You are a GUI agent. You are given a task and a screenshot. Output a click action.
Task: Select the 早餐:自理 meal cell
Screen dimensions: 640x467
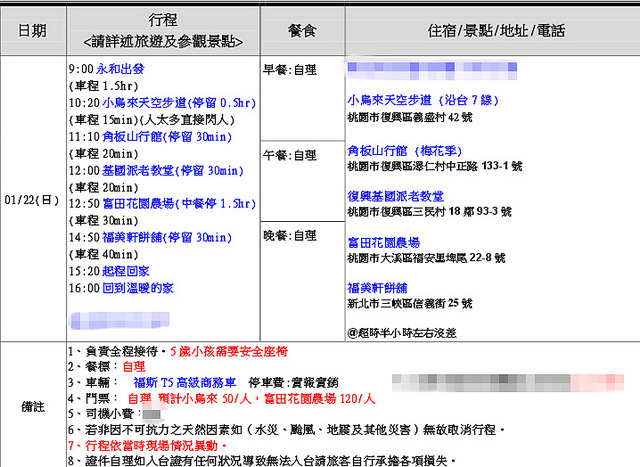coord(289,71)
